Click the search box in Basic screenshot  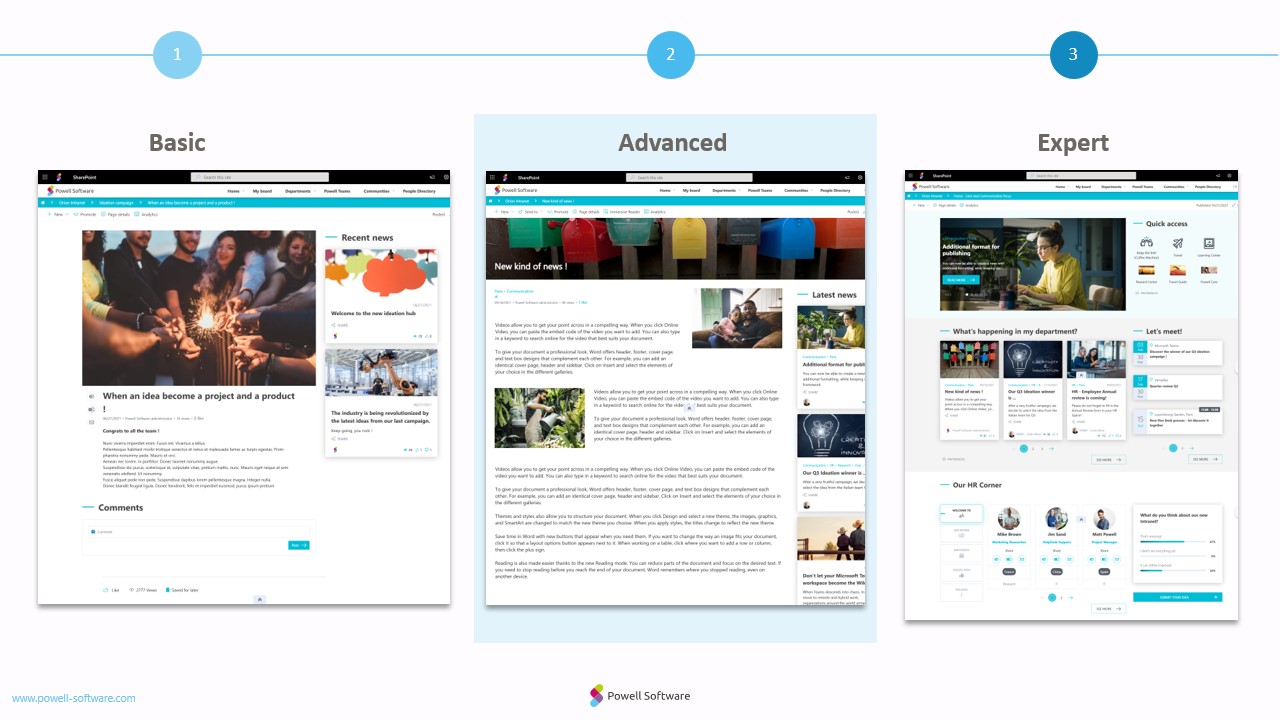tap(259, 177)
